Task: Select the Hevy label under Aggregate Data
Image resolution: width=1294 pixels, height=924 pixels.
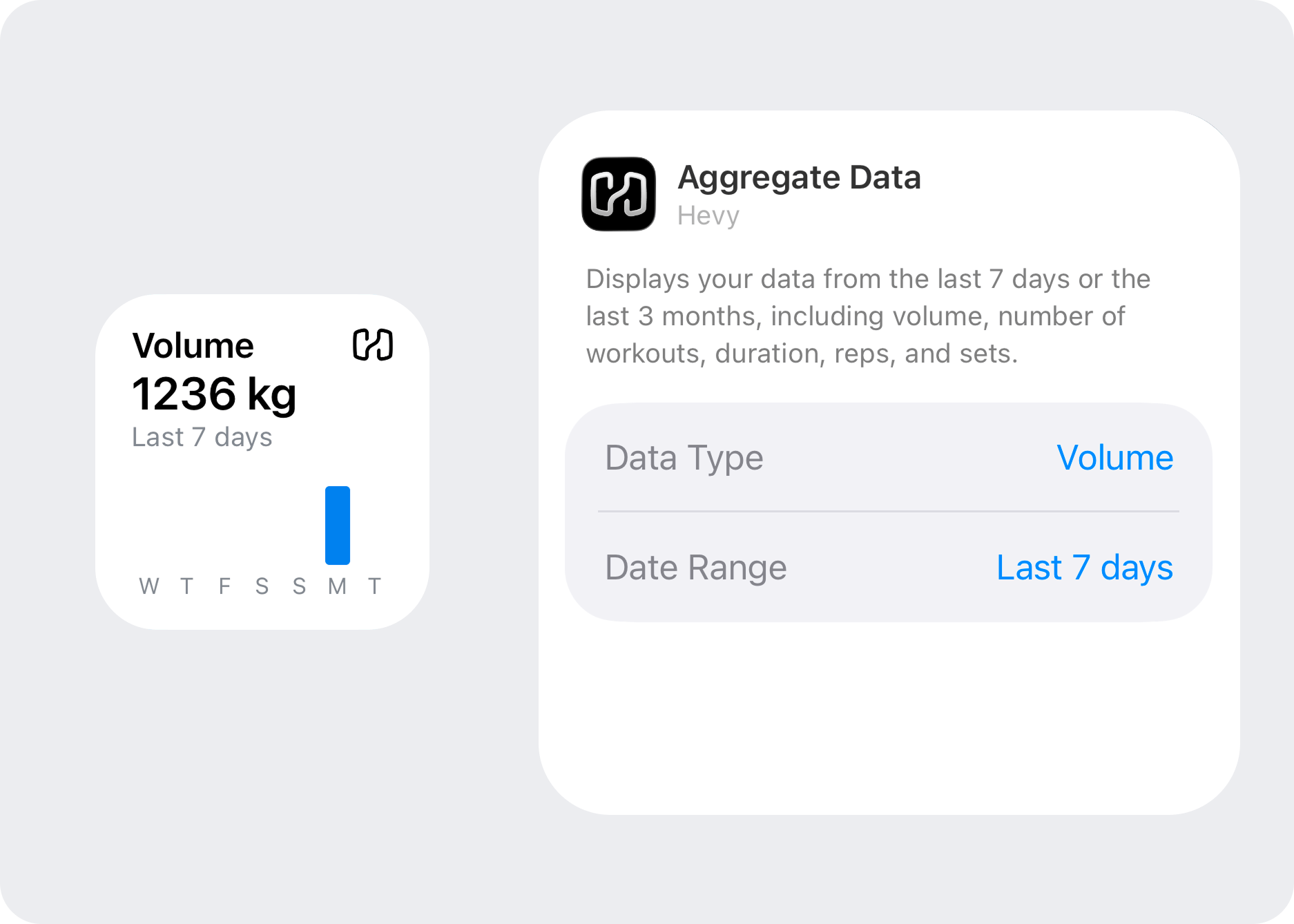Action: 708,215
